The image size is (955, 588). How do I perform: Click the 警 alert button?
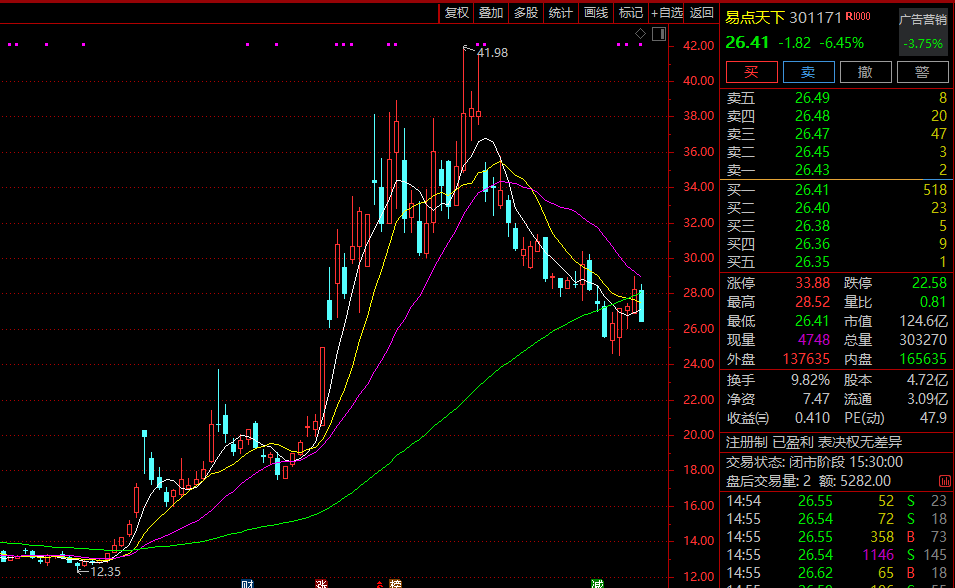click(x=922, y=72)
